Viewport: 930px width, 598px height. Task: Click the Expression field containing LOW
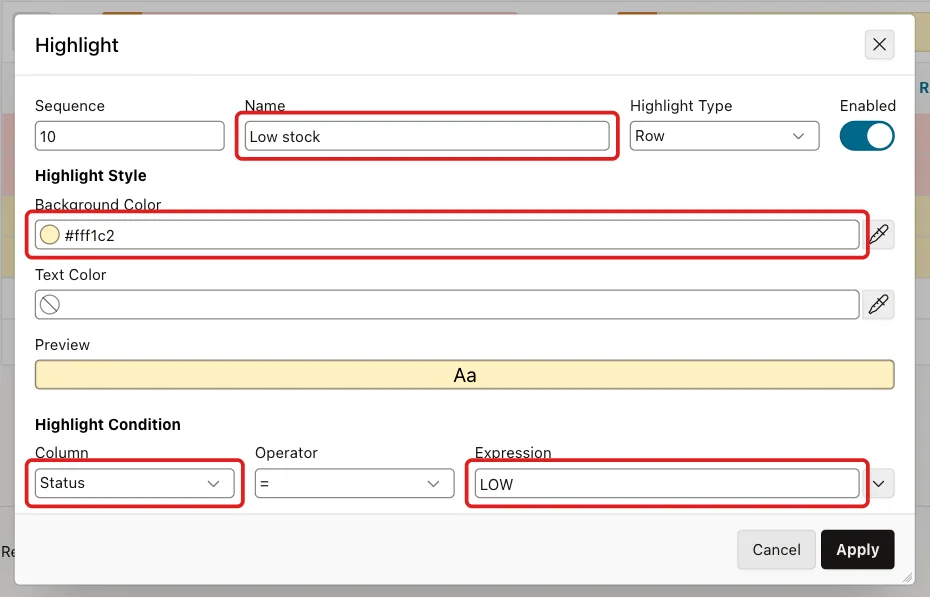tap(667, 484)
